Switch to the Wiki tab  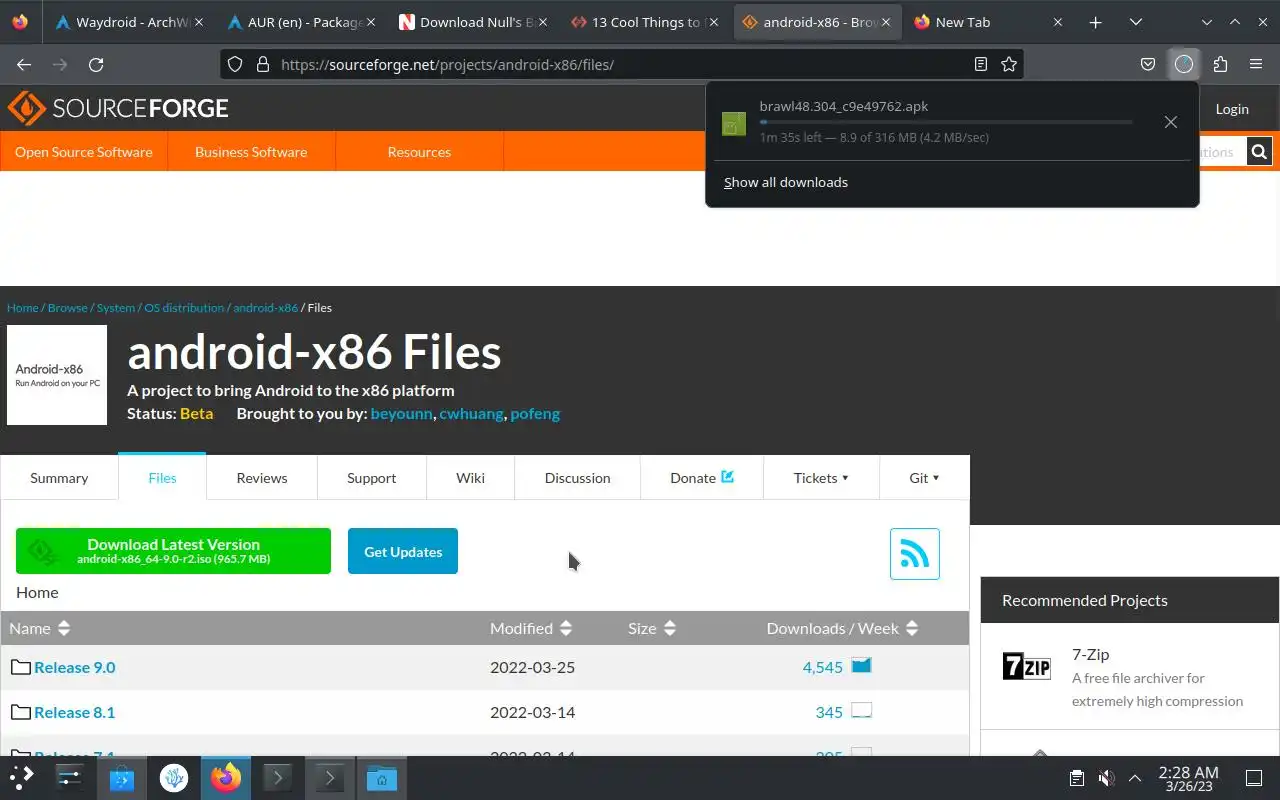[x=470, y=478]
